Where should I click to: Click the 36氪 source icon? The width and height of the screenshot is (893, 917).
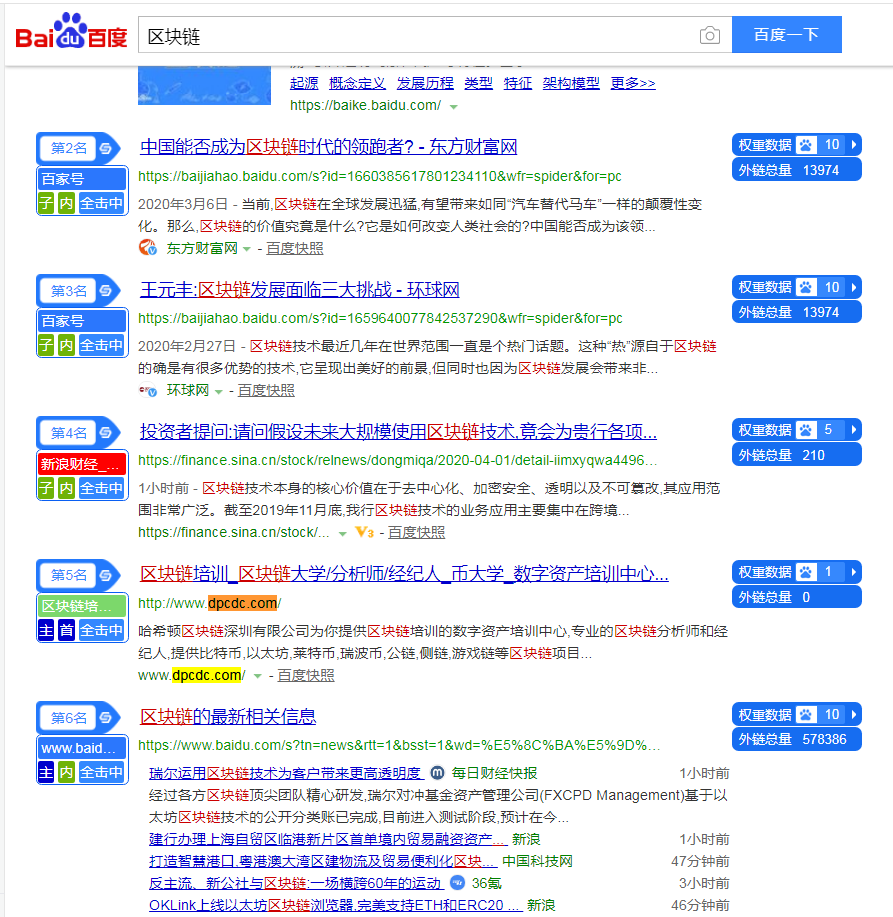click(458, 882)
